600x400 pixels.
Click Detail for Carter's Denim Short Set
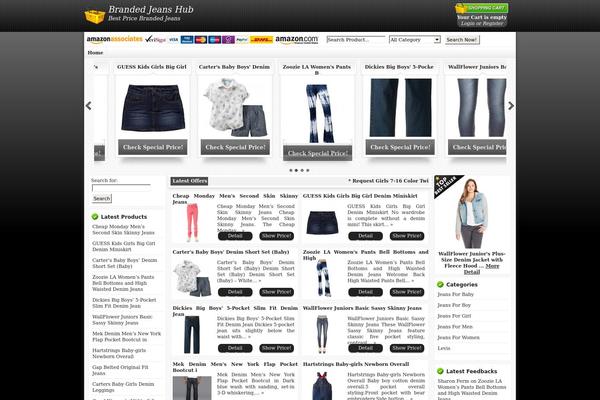tap(235, 292)
